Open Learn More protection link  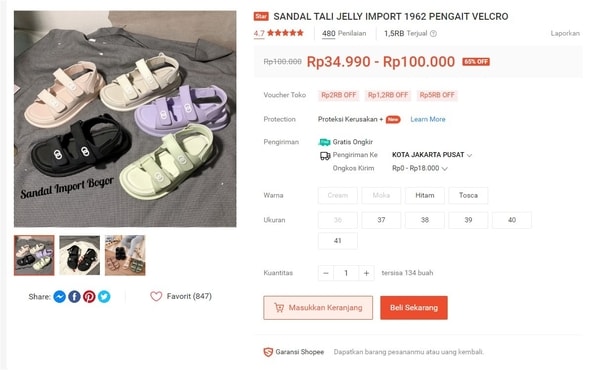pos(428,119)
